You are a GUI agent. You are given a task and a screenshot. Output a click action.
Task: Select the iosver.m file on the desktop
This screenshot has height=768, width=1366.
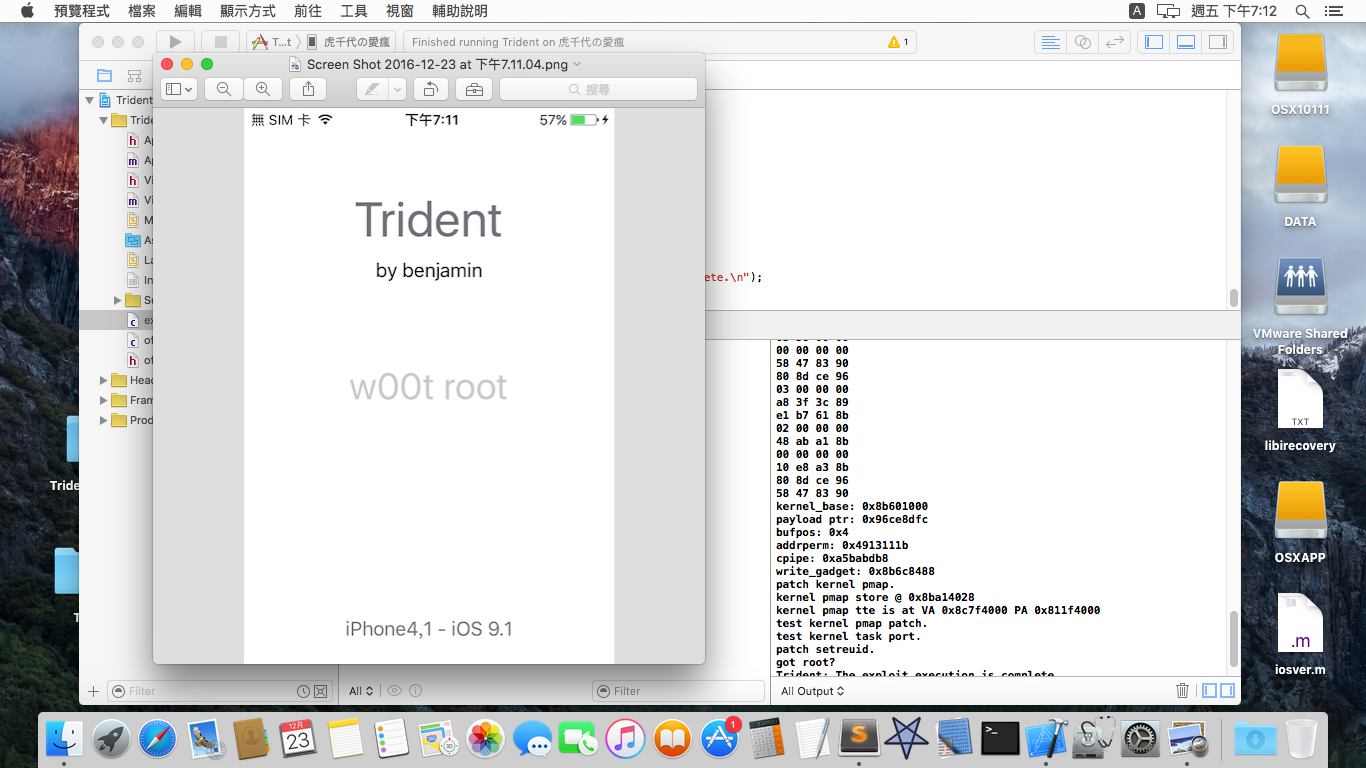(1300, 635)
